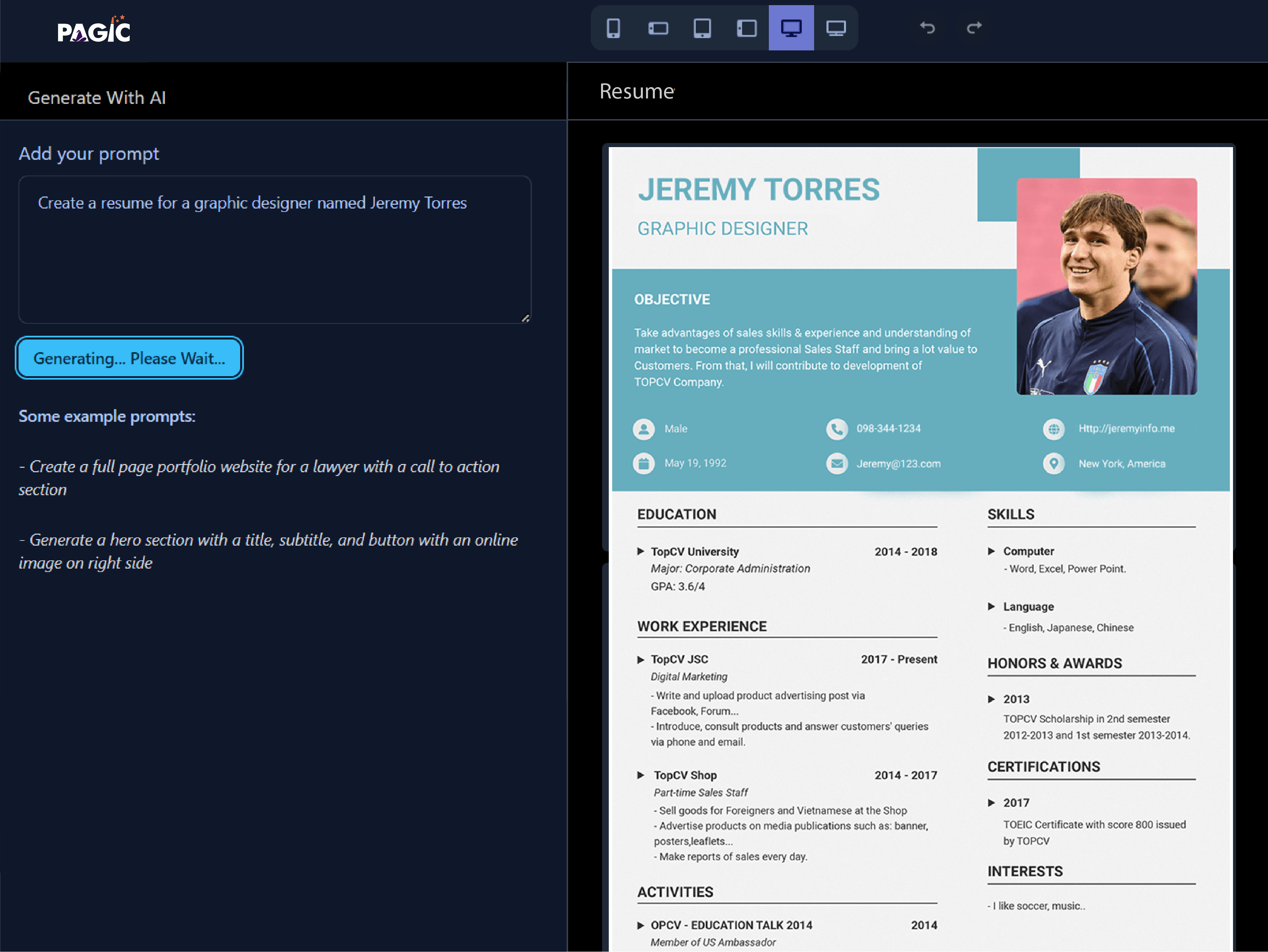1268x952 pixels.
Task: Use the lawyer portfolio example prompt
Action: [259, 477]
